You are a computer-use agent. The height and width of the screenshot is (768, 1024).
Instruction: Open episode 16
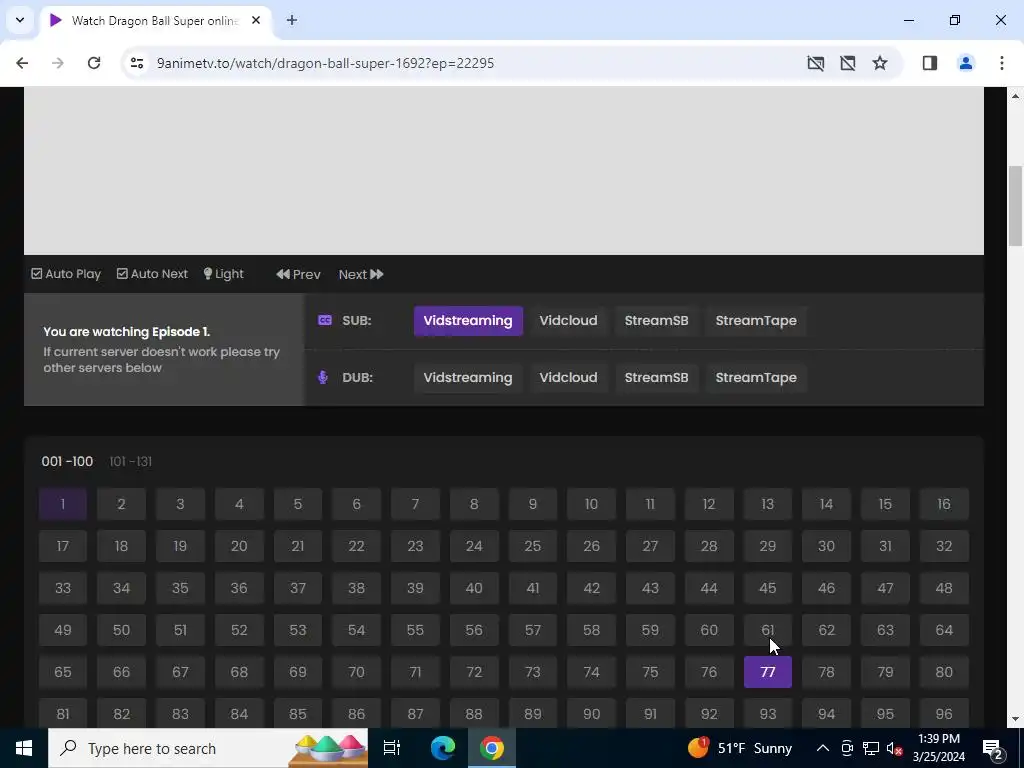coord(944,504)
